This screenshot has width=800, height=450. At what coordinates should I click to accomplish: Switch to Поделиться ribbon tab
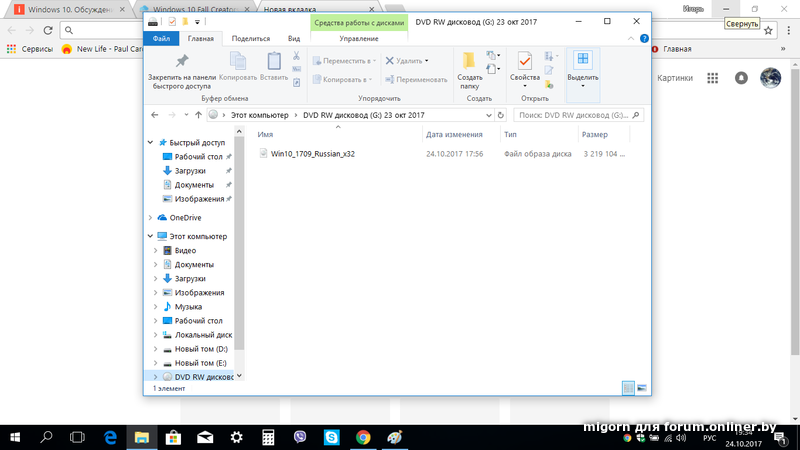coord(251,38)
